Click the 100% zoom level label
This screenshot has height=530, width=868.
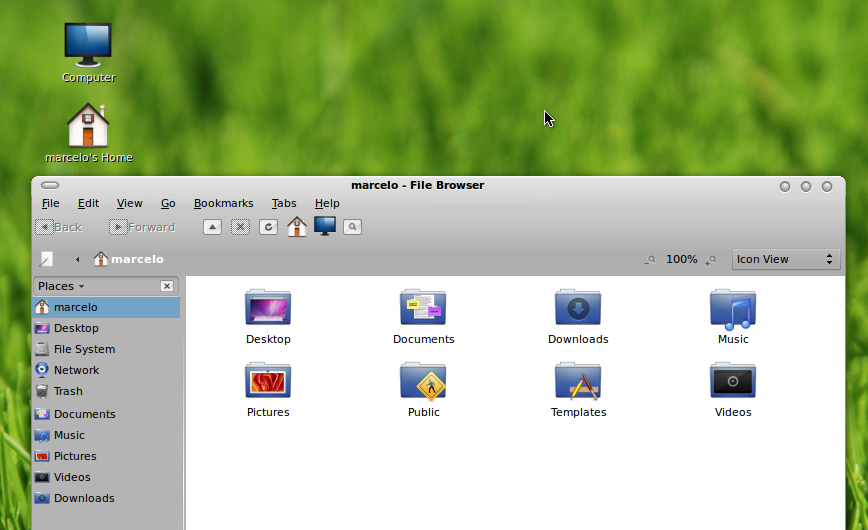coord(681,259)
